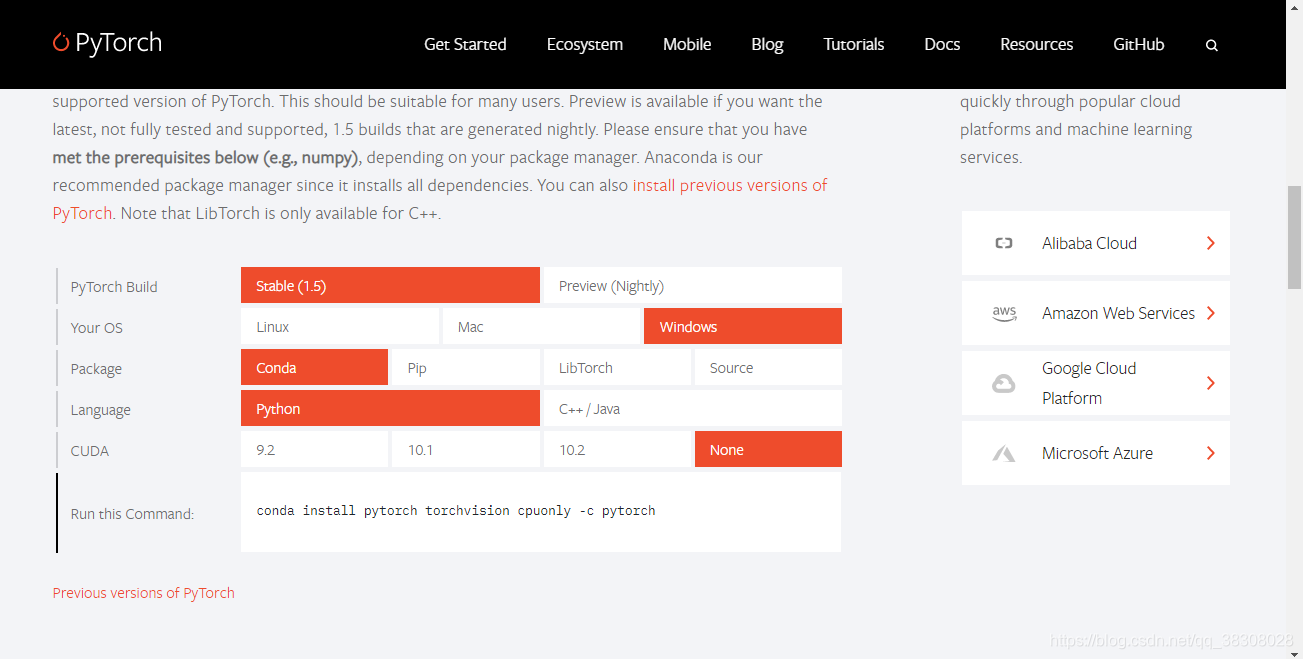Pick Python language option
The image size is (1303, 659).
tap(390, 408)
